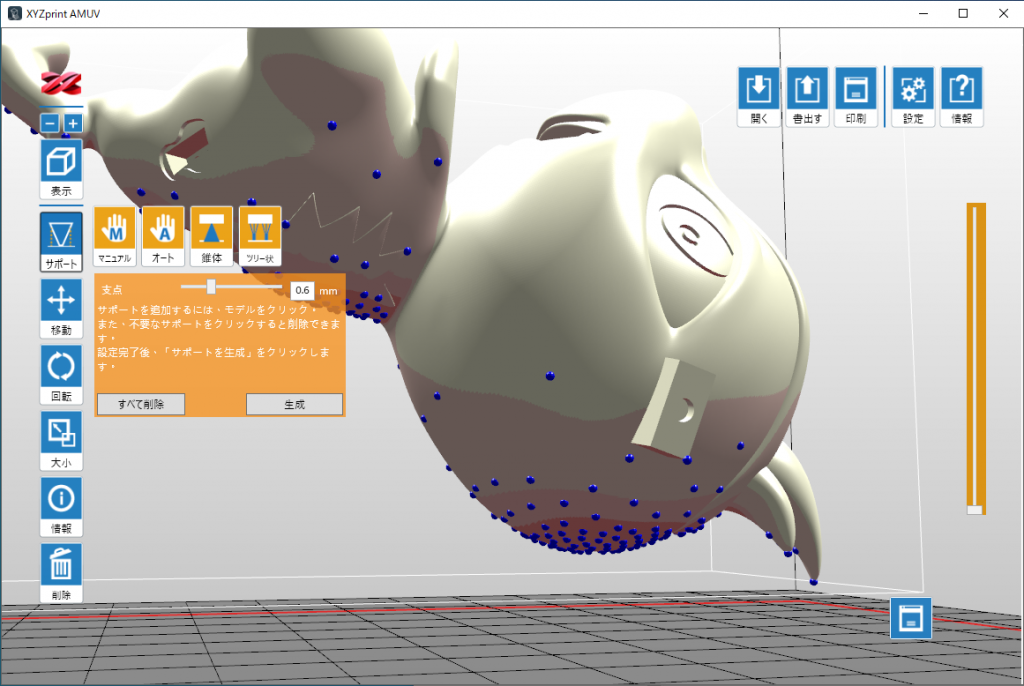Click 書出す (export) icon

tap(807, 97)
